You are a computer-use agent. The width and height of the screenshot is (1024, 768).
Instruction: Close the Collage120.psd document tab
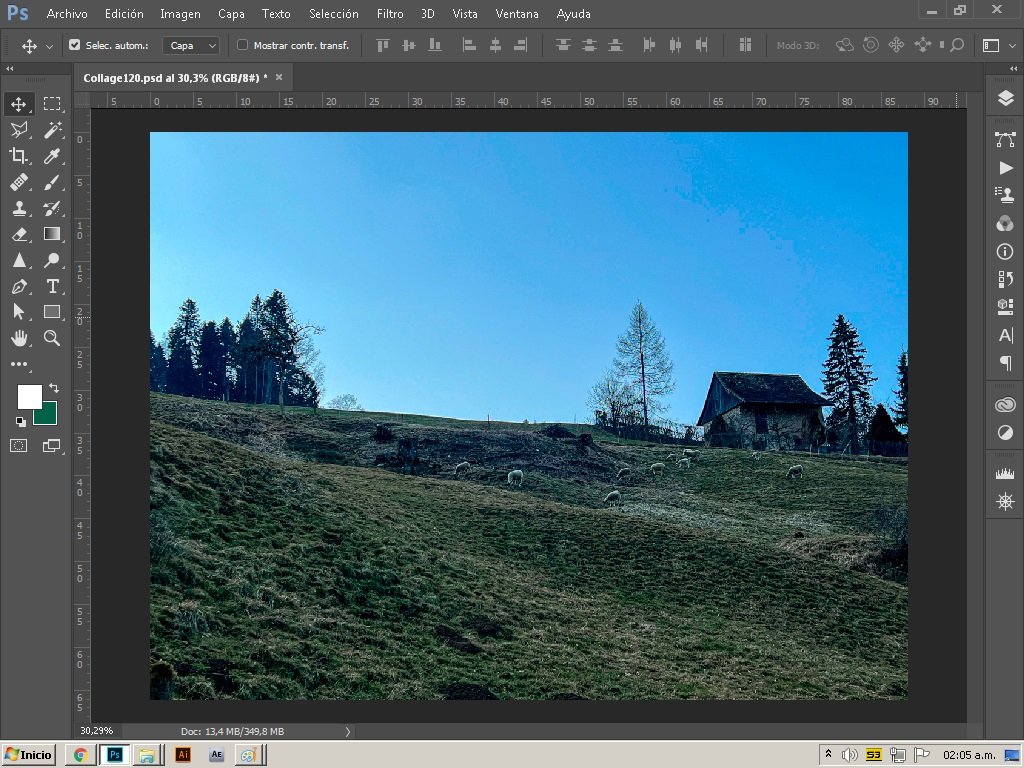[279, 77]
